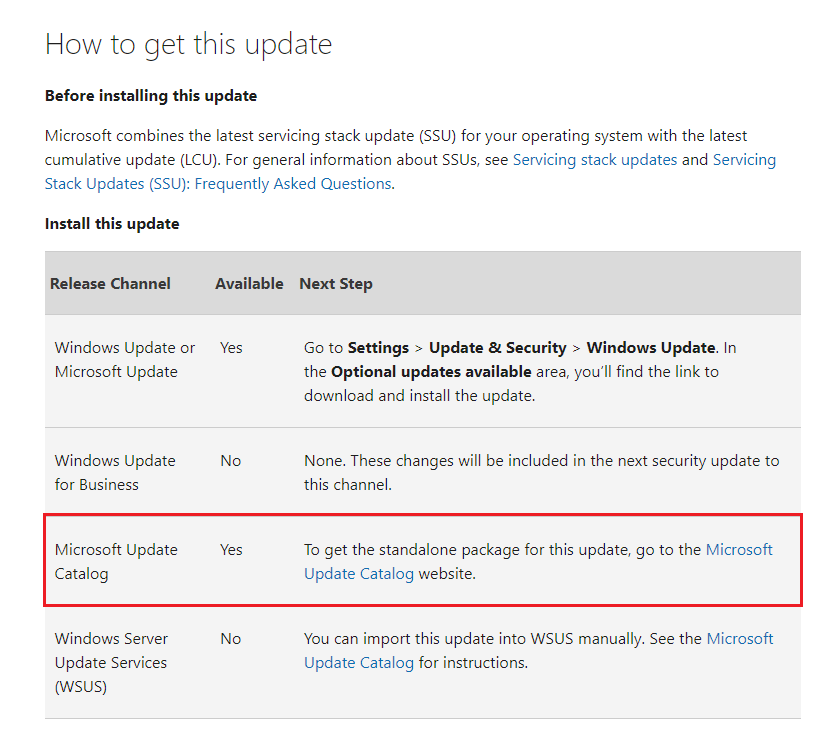Click 'Yes' in Windows Update row
Viewport: 837px width, 730px height.
pos(231,348)
